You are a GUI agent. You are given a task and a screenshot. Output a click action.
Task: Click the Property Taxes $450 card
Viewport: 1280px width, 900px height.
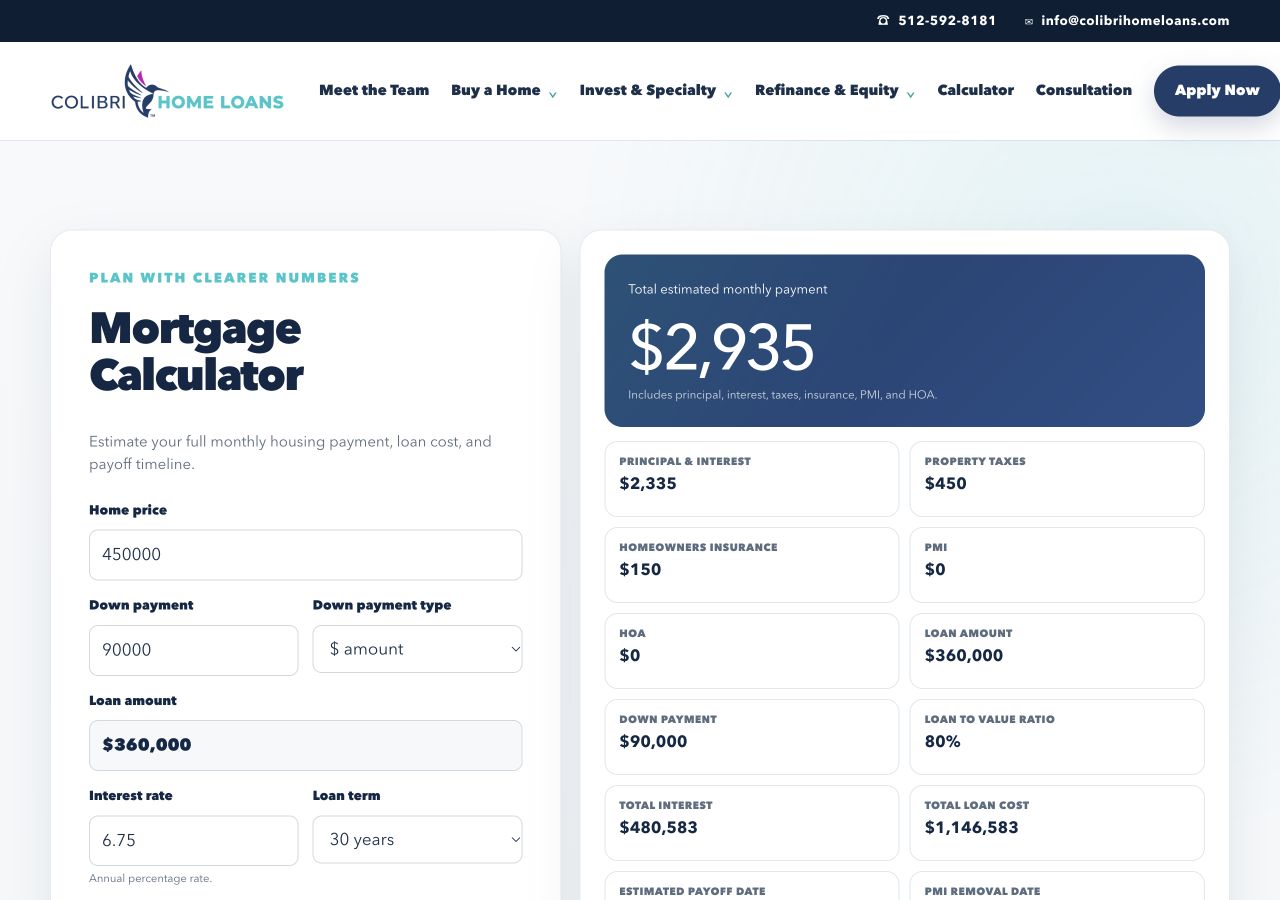(x=1057, y=479)
